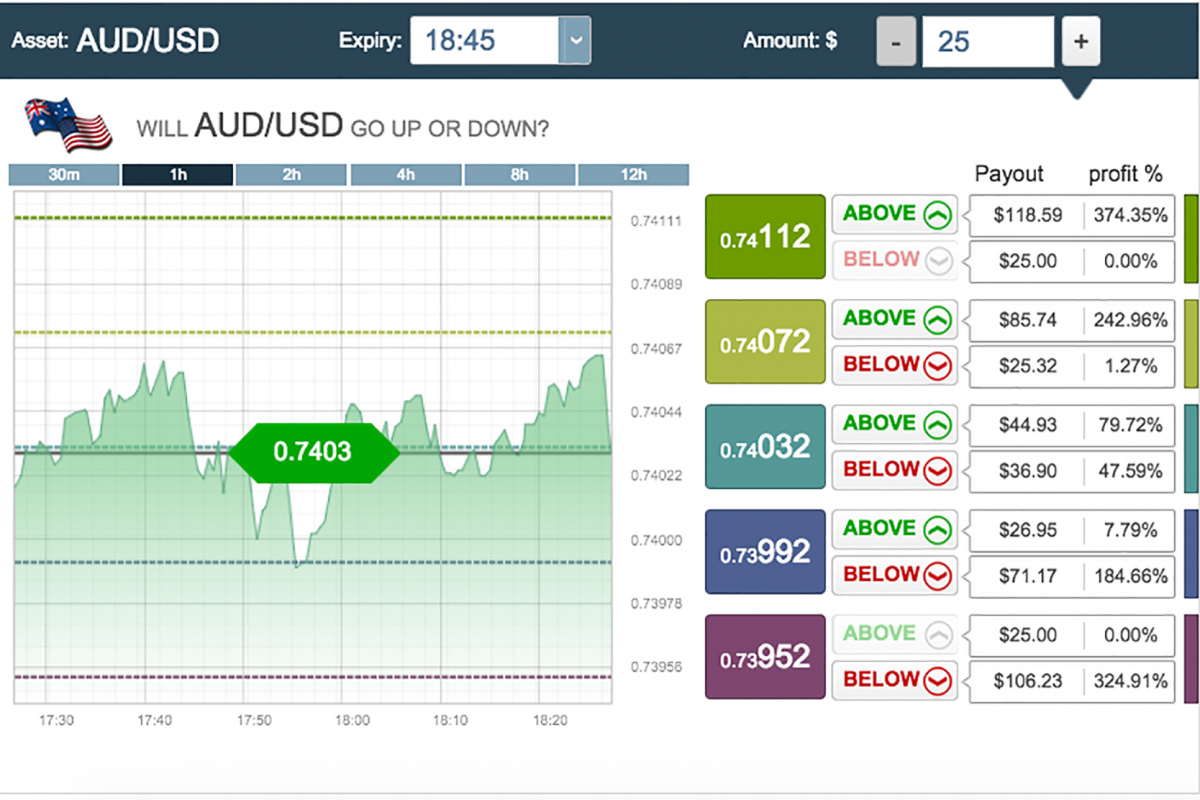The height and width of the screenshot is (800, 1200).
Task: Click the green up-arrow icon beside ABOVE for 0.74112
Action: point(938,213)
